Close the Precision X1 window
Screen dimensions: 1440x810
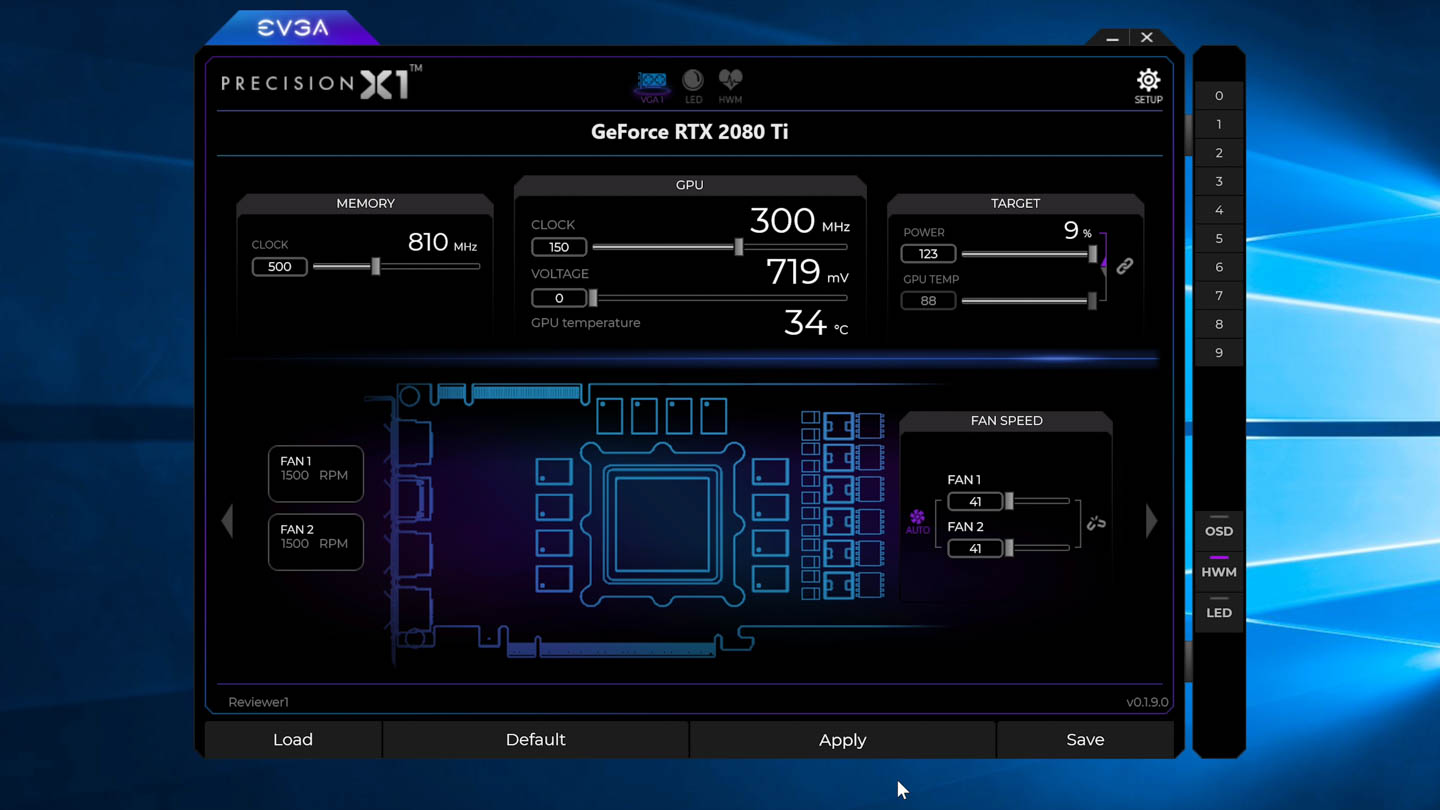pos(1147,38)
